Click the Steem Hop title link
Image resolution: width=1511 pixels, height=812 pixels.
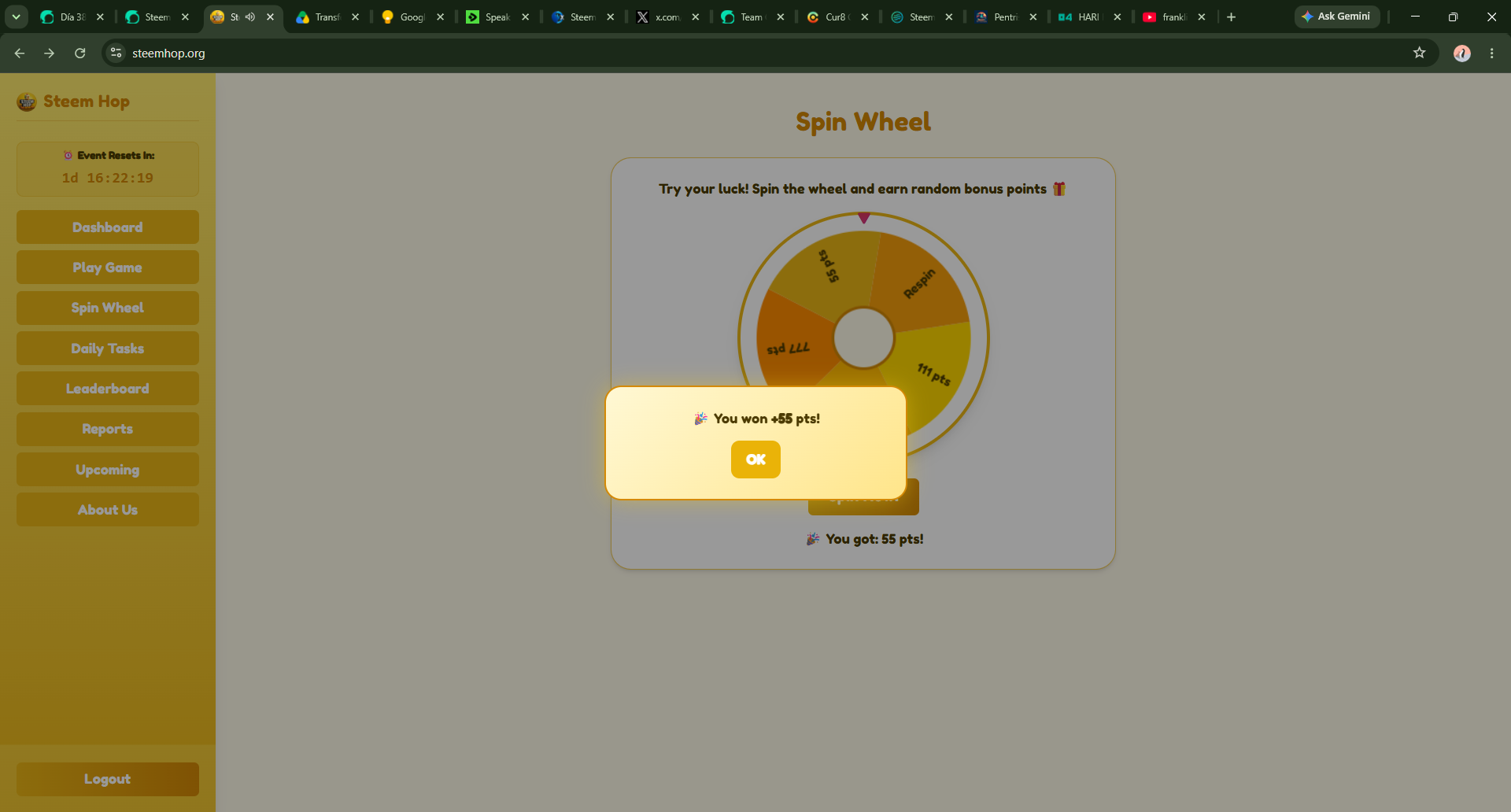click(x=87, y=101)
